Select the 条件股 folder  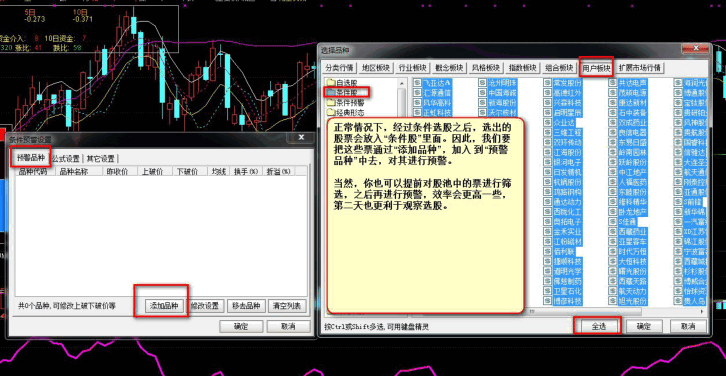342,93
